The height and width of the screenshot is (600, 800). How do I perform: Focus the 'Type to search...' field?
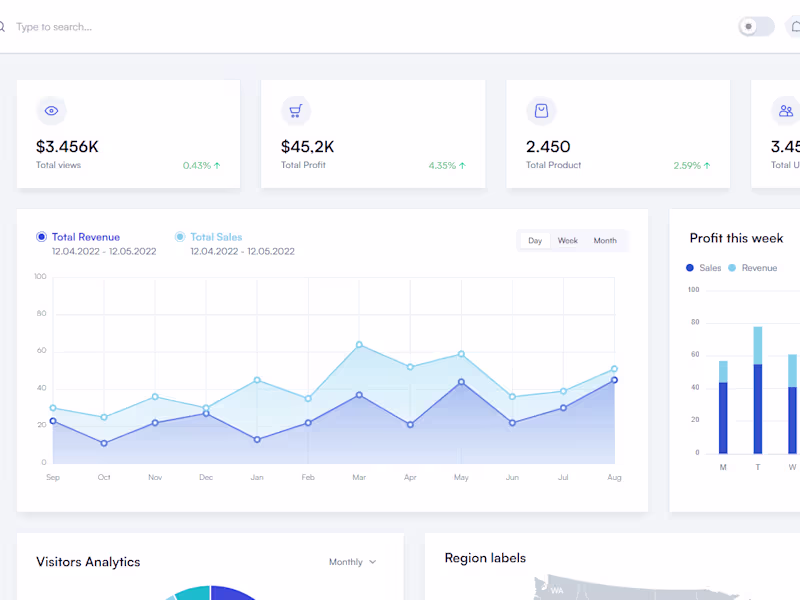[54, 27]
